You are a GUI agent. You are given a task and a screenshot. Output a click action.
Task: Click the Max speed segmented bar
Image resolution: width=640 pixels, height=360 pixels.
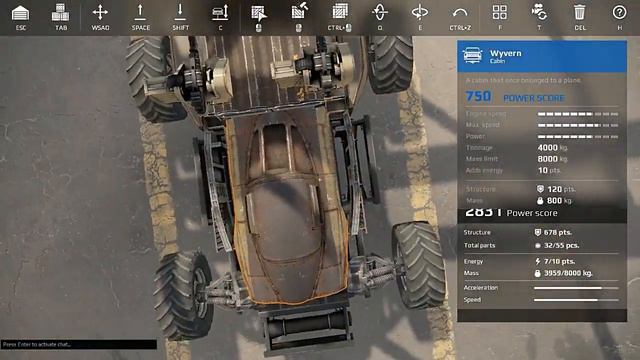pos(578,125)
